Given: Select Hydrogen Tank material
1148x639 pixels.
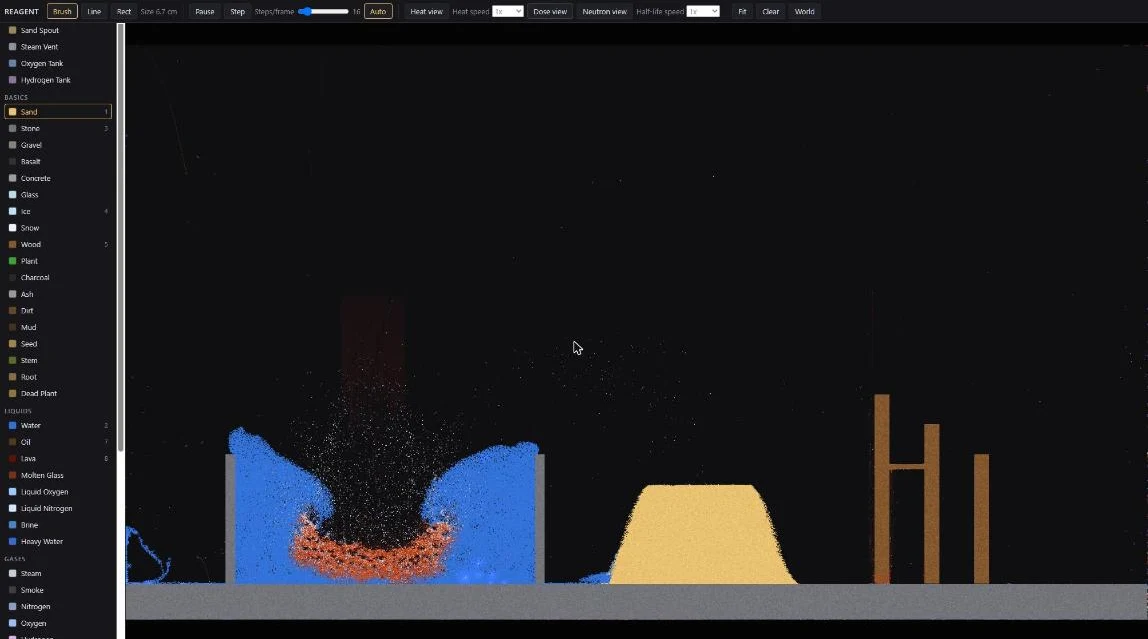Looking at the screenshot, I should point(58,80).
